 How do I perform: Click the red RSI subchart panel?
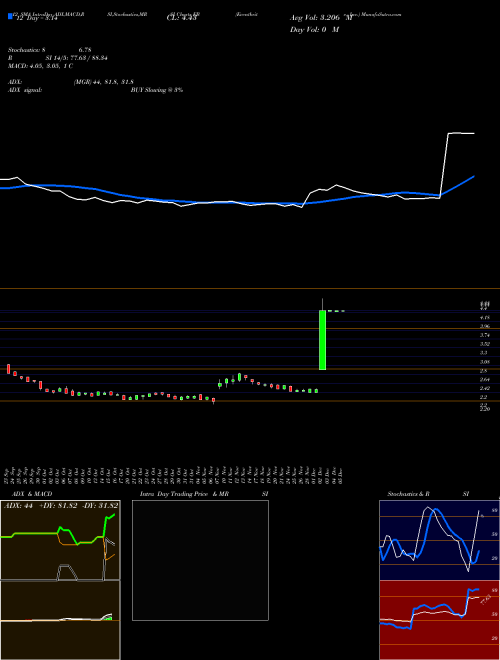tap(439, 620)
